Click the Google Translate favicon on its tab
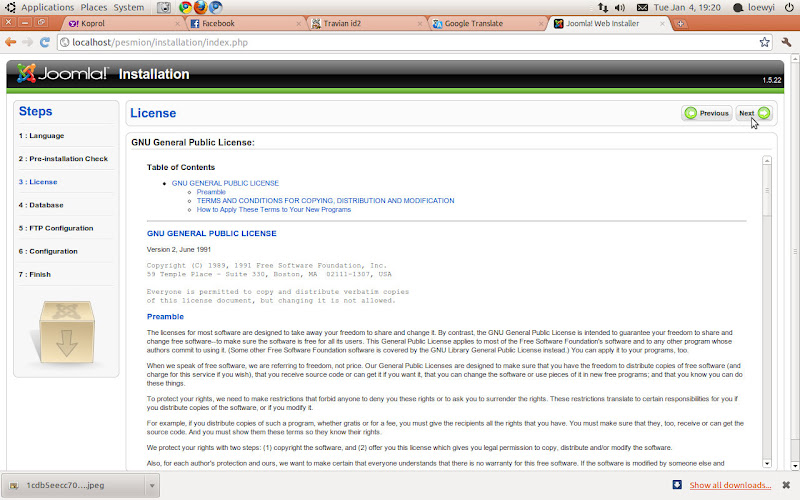 point(437,23)
